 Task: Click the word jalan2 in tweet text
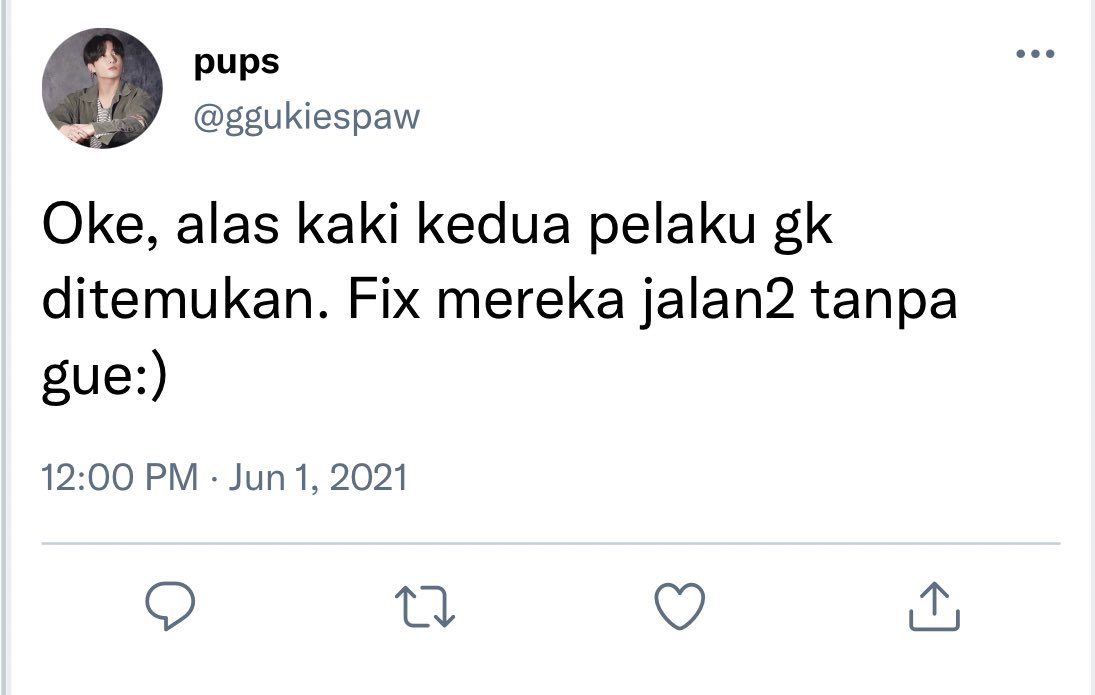718,302
